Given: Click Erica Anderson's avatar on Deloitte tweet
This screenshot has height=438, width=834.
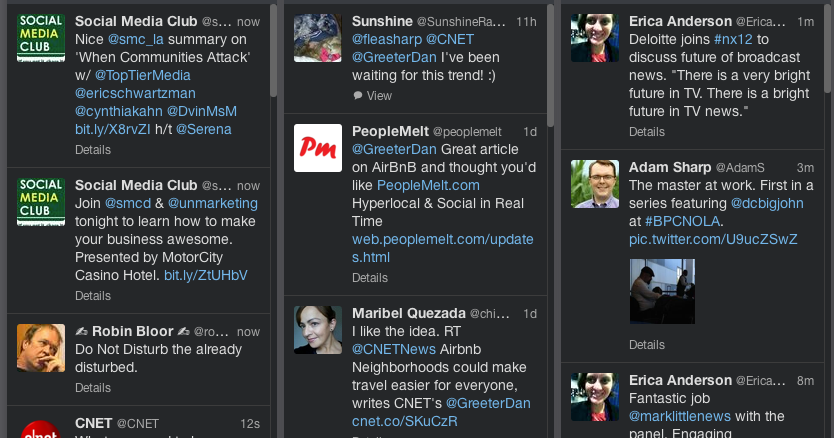Looking at the screenshot, I should coord(595,38).
